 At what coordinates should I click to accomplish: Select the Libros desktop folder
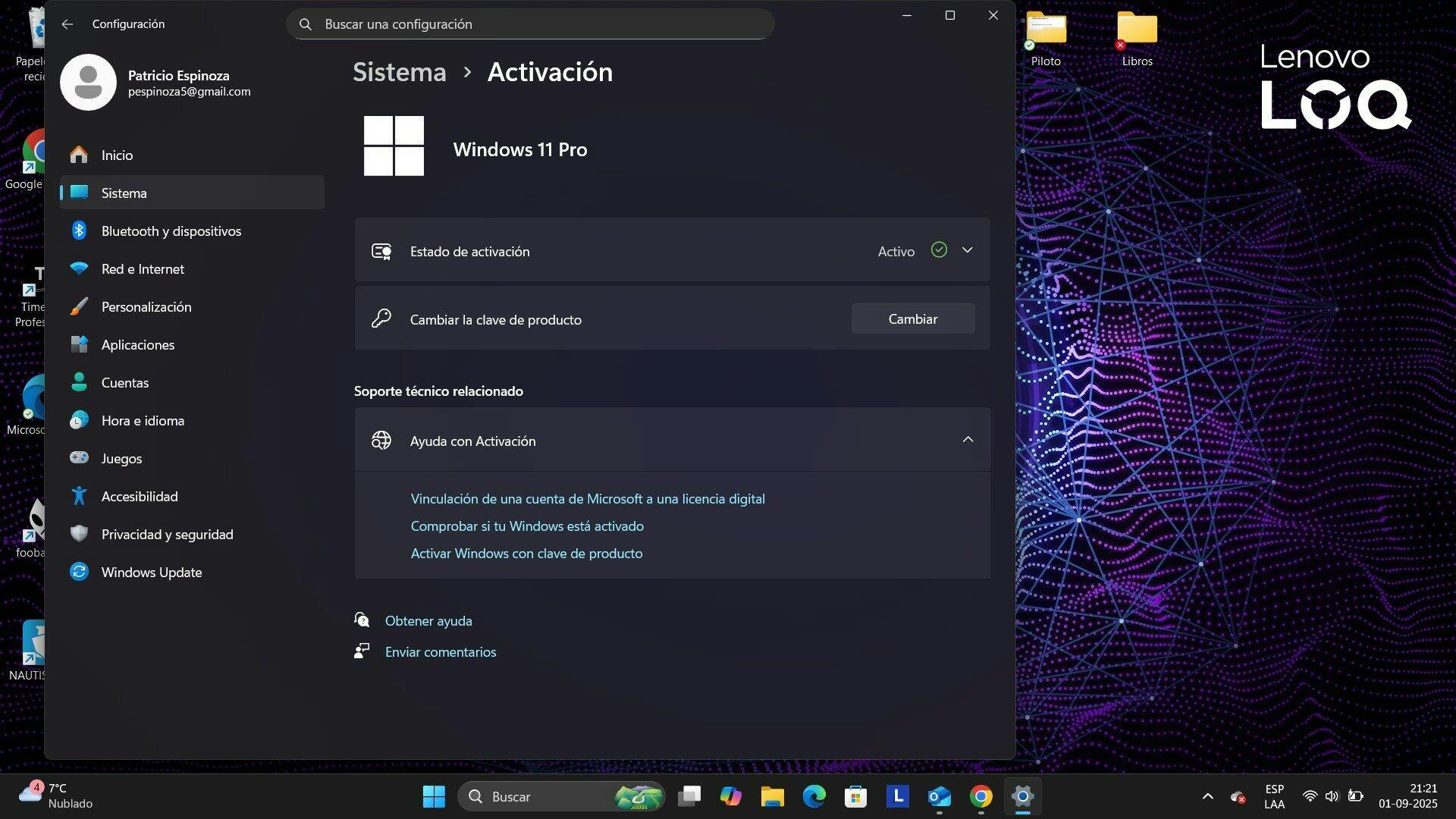click(x=1137, y=40)
